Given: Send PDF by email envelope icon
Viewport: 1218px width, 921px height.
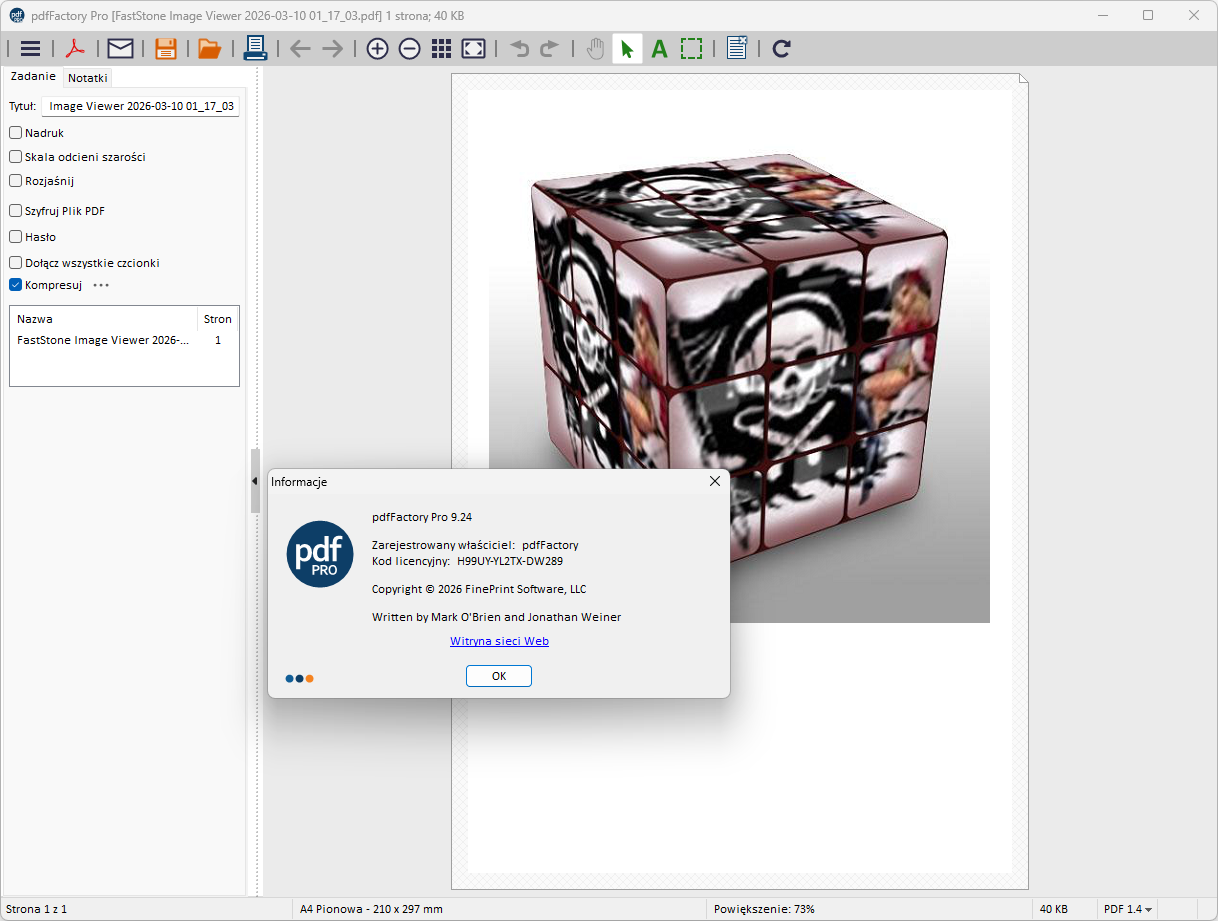Looking at the screenshot, I should coord(121,48).
